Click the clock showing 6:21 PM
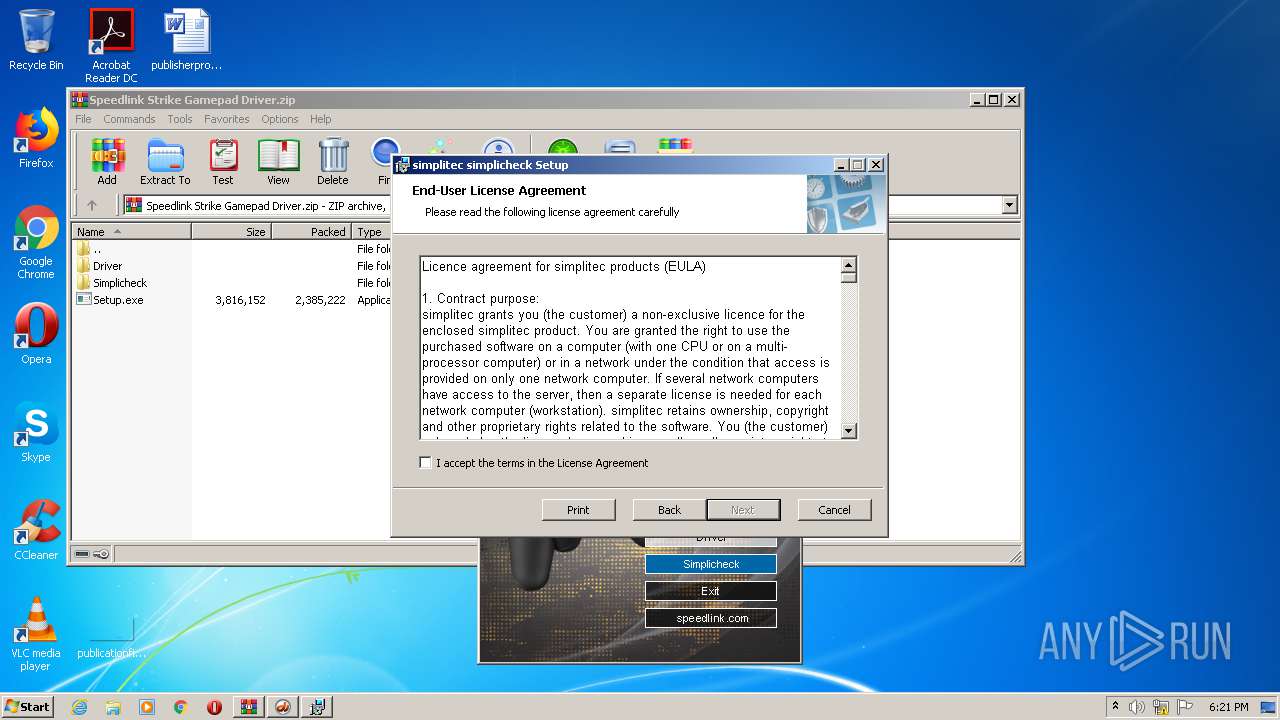 tap(1228, 707)
